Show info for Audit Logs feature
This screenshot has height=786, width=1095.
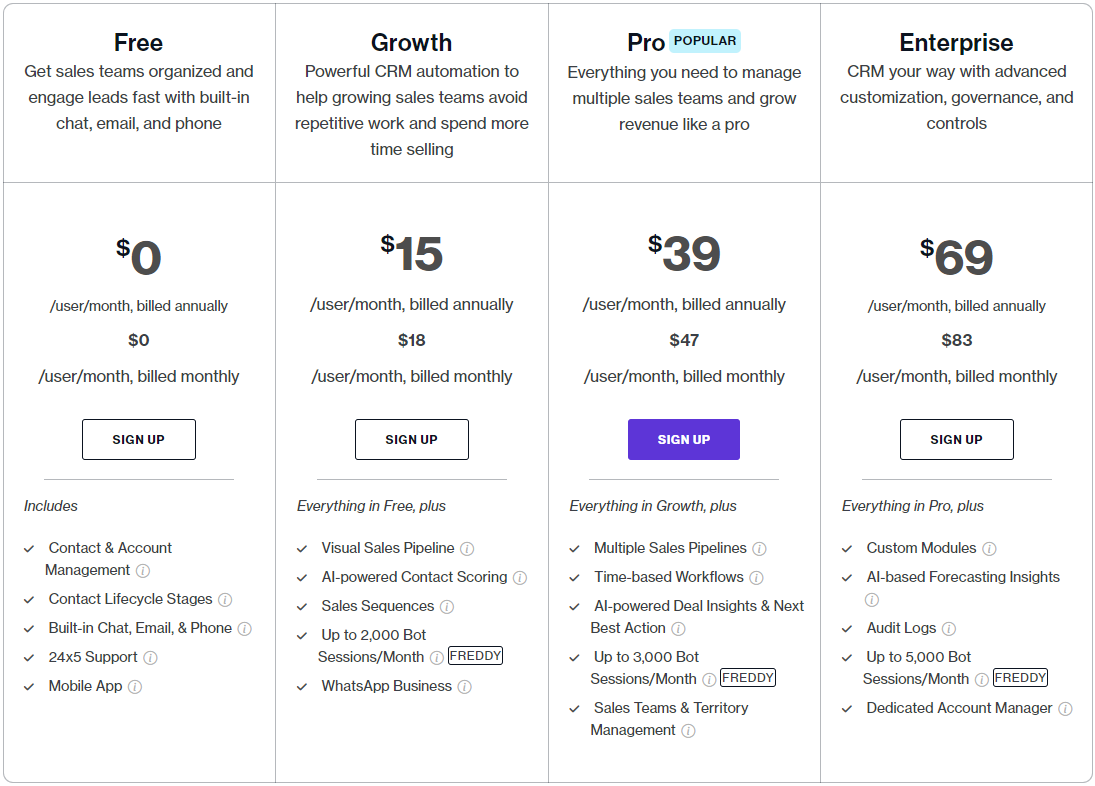(949, 629)
